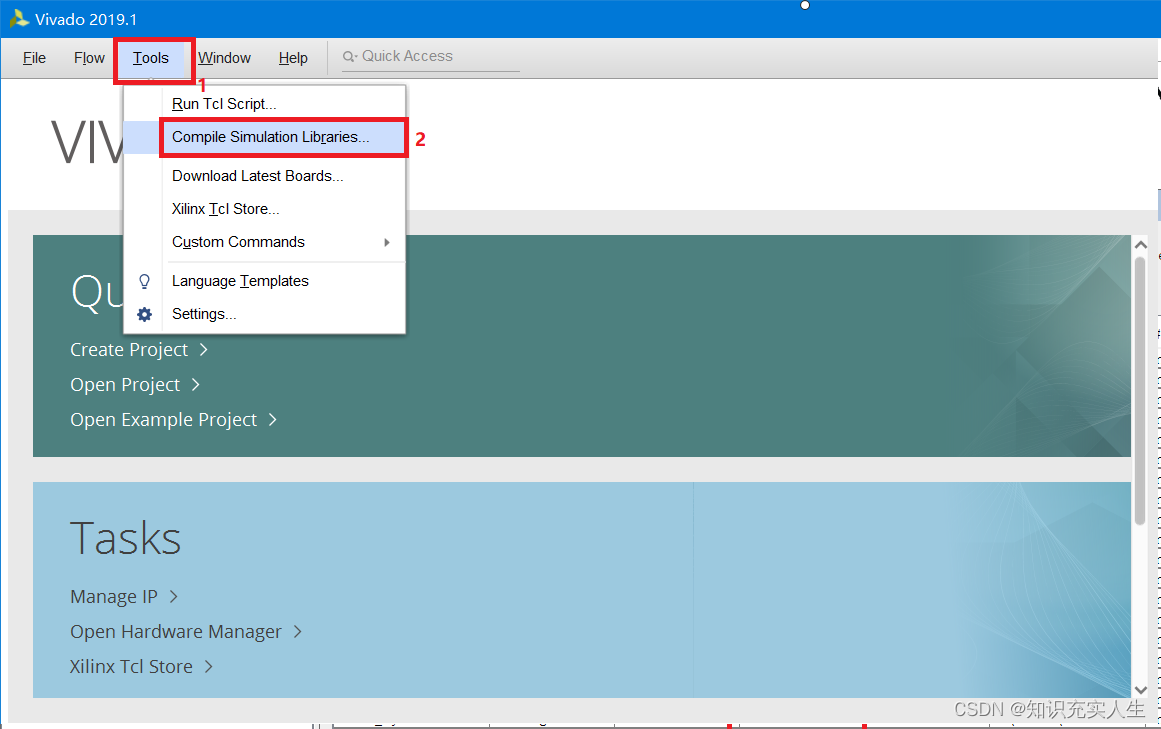1161x729 pixels.
Task: Open the File menu
Action: (x=34, y=58)
